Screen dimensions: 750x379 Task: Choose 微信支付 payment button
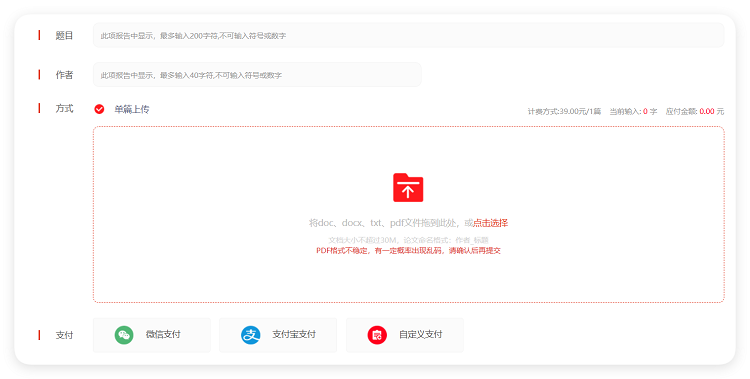pyautogui.click(x=152, y=335)
